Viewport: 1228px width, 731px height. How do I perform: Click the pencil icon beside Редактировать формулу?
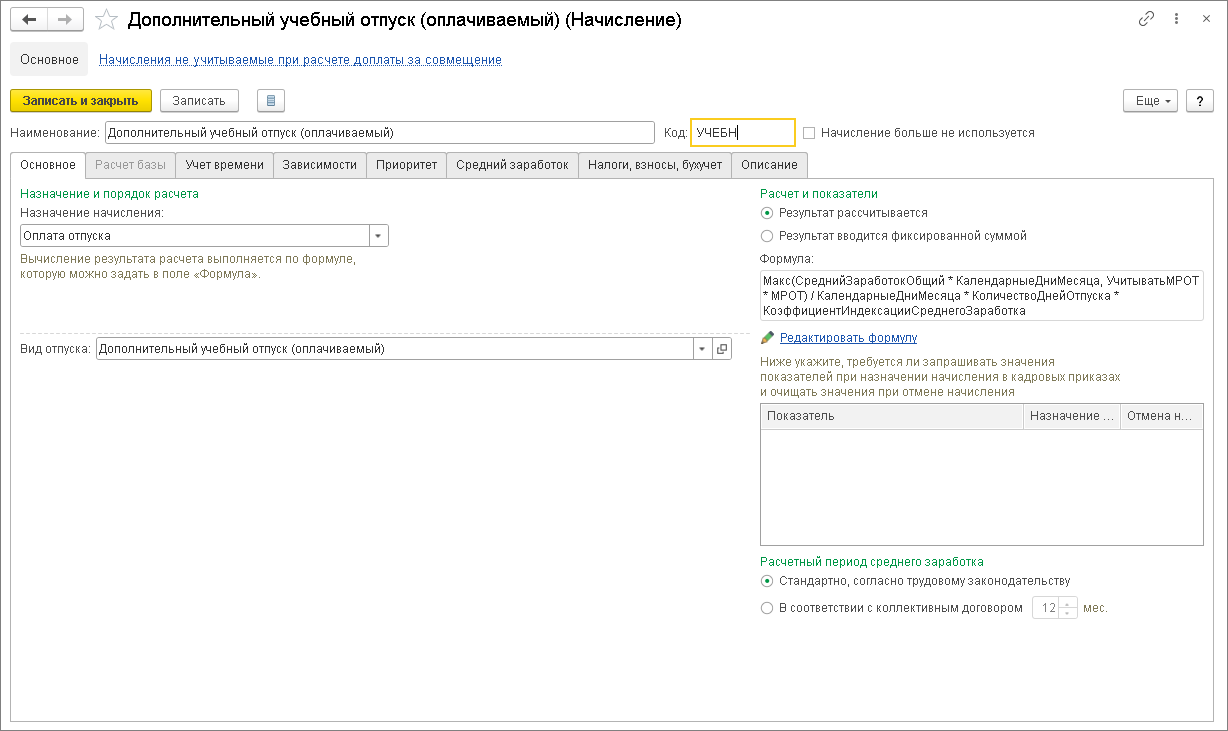coord(768,338)
